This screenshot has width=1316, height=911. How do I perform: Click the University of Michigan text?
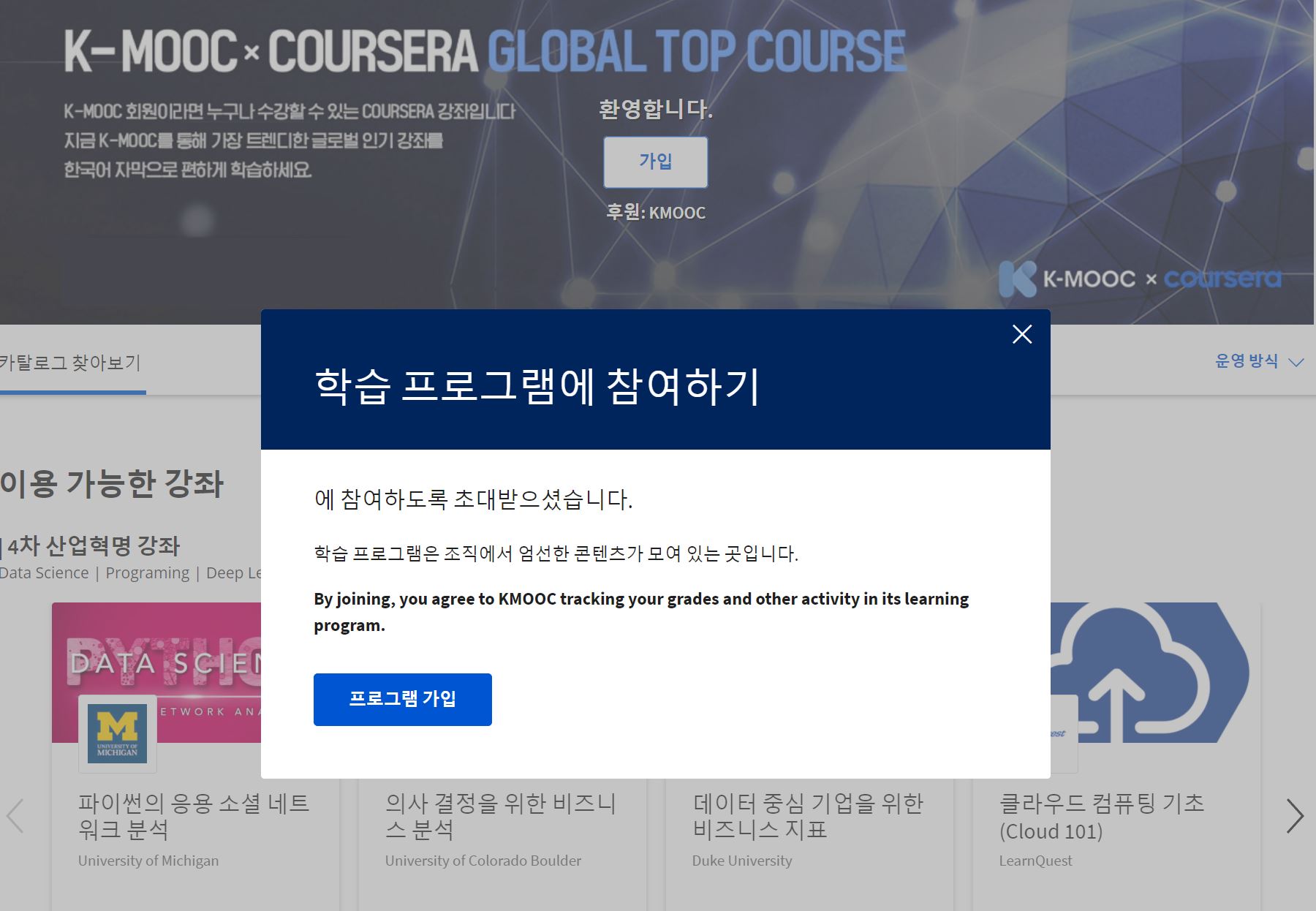pos(148,861)
